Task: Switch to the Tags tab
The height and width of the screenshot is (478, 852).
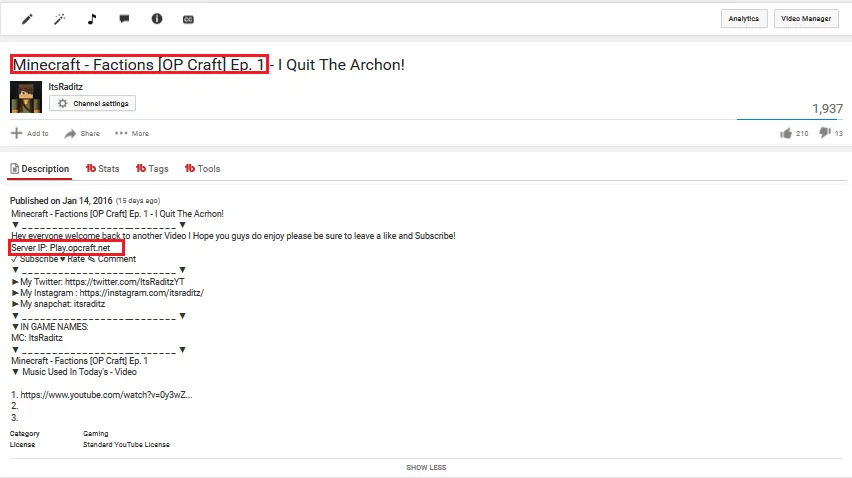Action: pos(152,169)
